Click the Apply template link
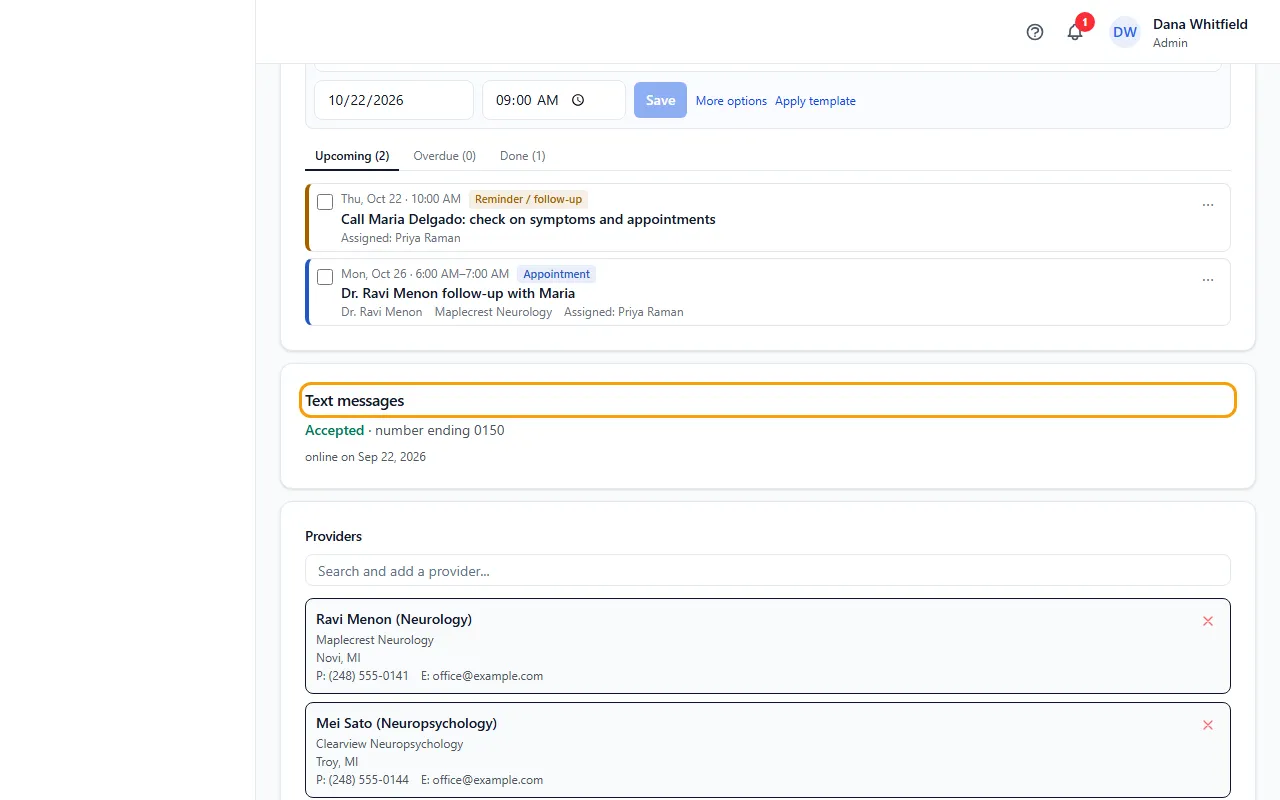 815,101
